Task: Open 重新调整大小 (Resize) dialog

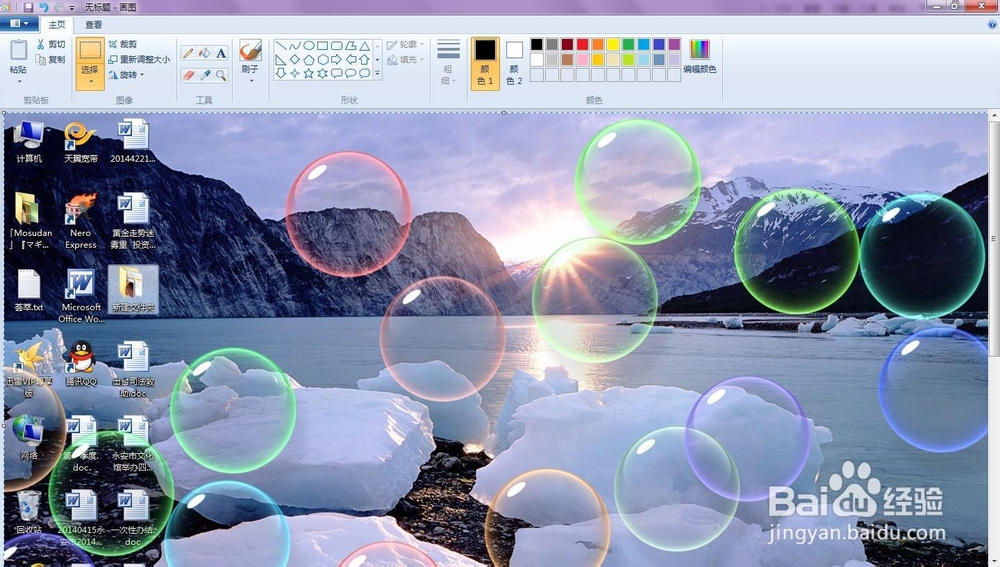Action: (139, 59)
